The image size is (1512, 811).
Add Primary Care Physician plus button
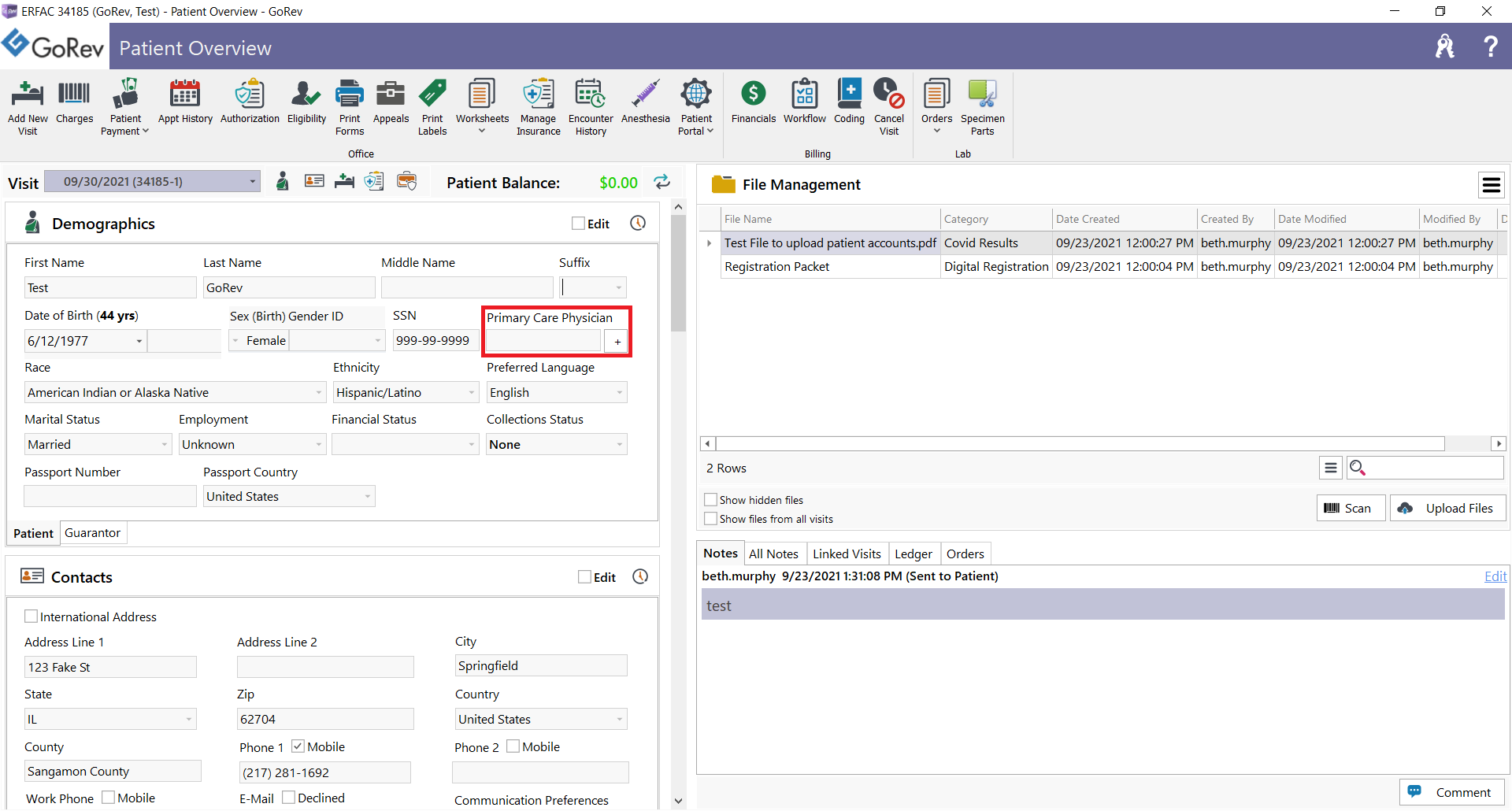click(x=617, y=341)
